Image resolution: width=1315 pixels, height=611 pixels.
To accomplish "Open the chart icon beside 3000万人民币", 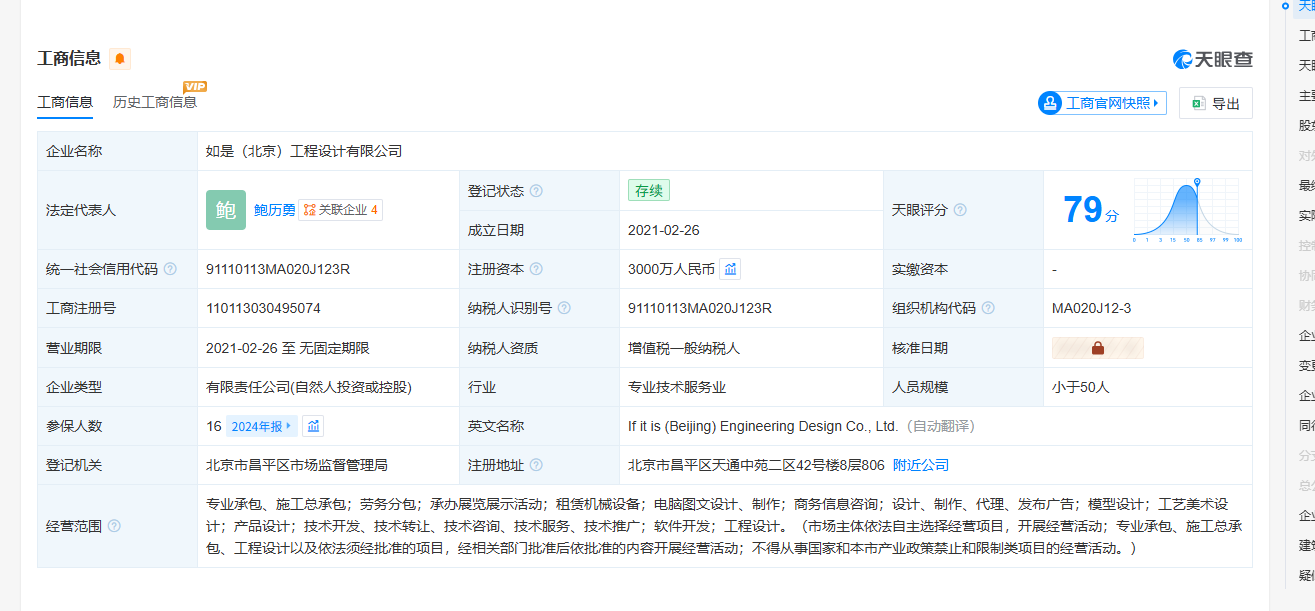I will [x=730, y=269].
